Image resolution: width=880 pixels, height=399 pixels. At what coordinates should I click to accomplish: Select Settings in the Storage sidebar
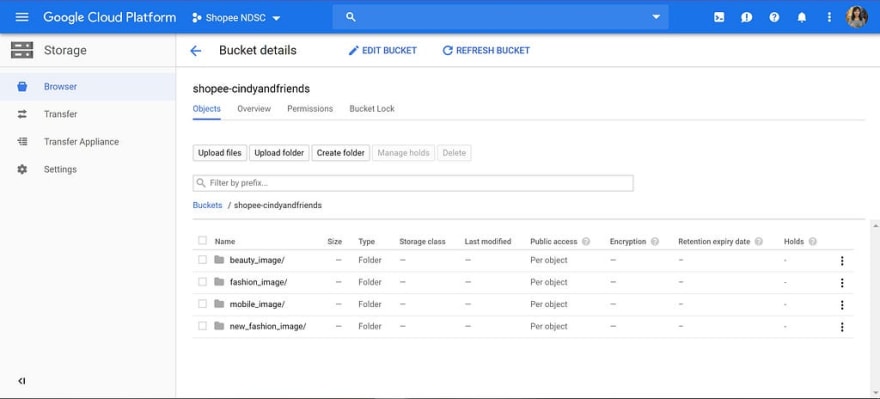click(x=88, y=169)
